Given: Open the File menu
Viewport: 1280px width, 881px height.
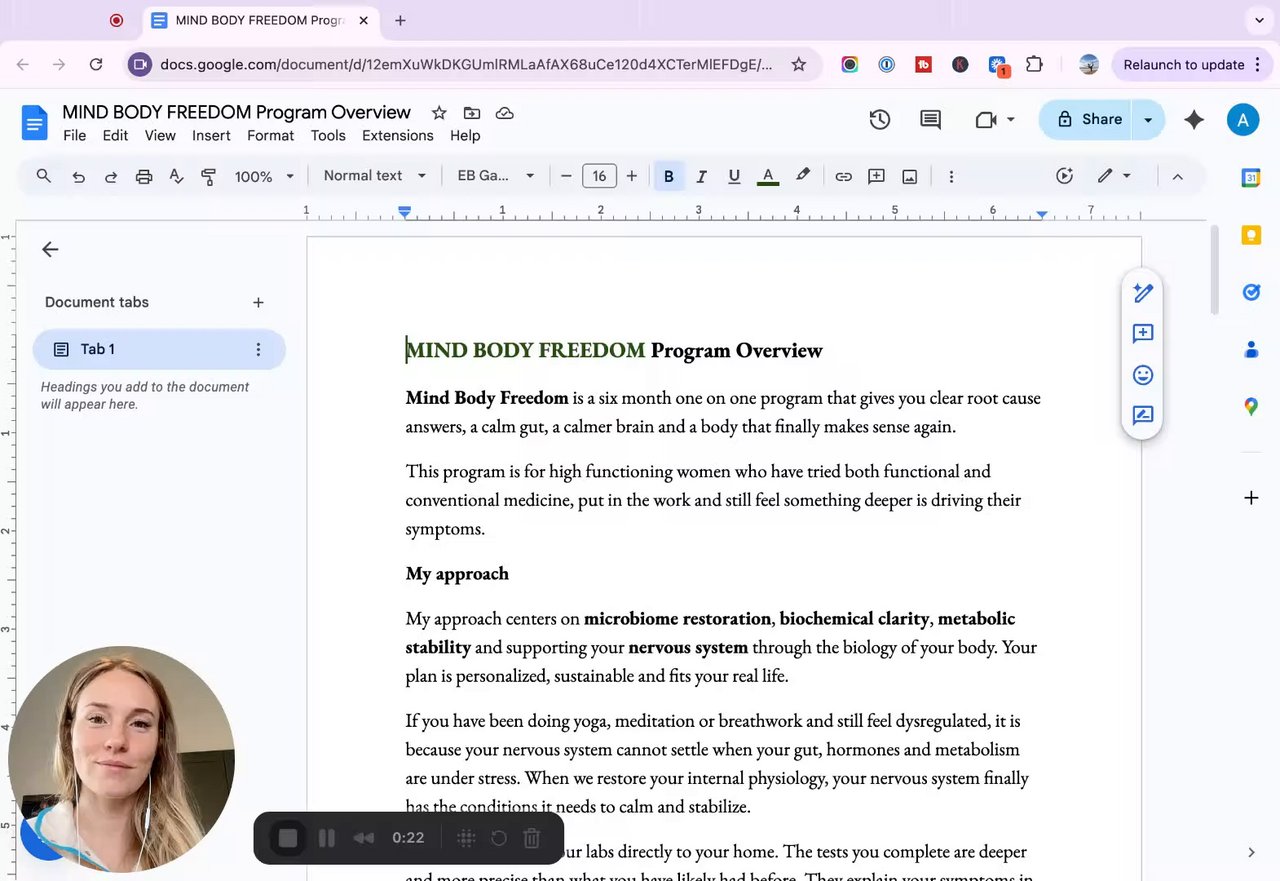Looking at the screenshot, I should click(x=75, y=136).
